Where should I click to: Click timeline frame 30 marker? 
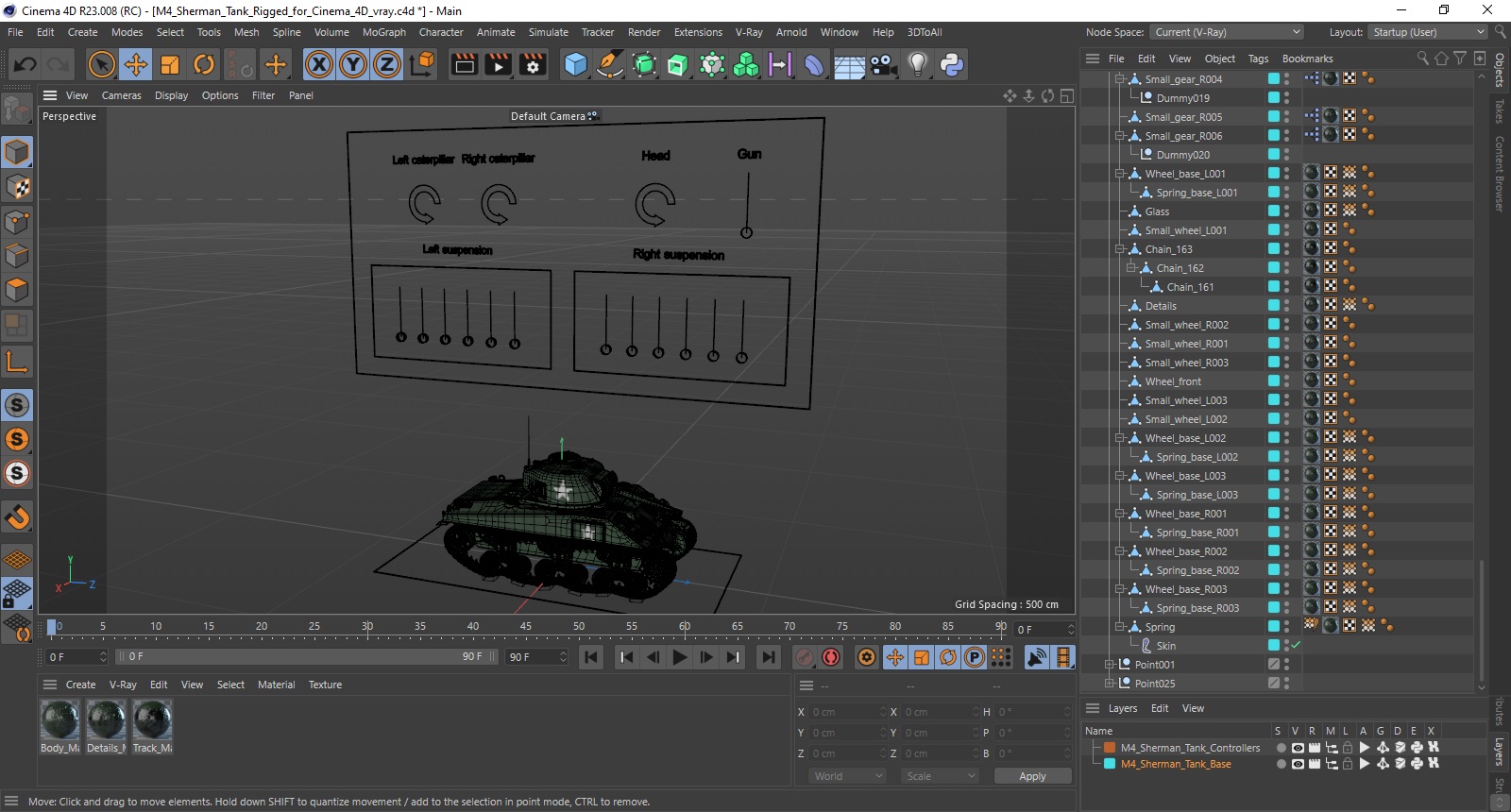pos(367,627)
